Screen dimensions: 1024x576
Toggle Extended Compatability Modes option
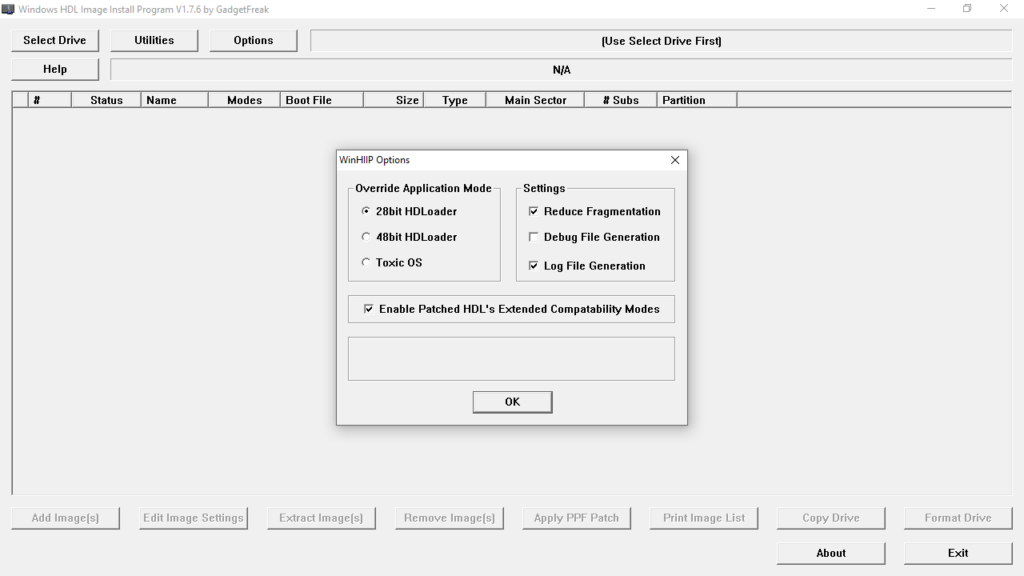368,309
